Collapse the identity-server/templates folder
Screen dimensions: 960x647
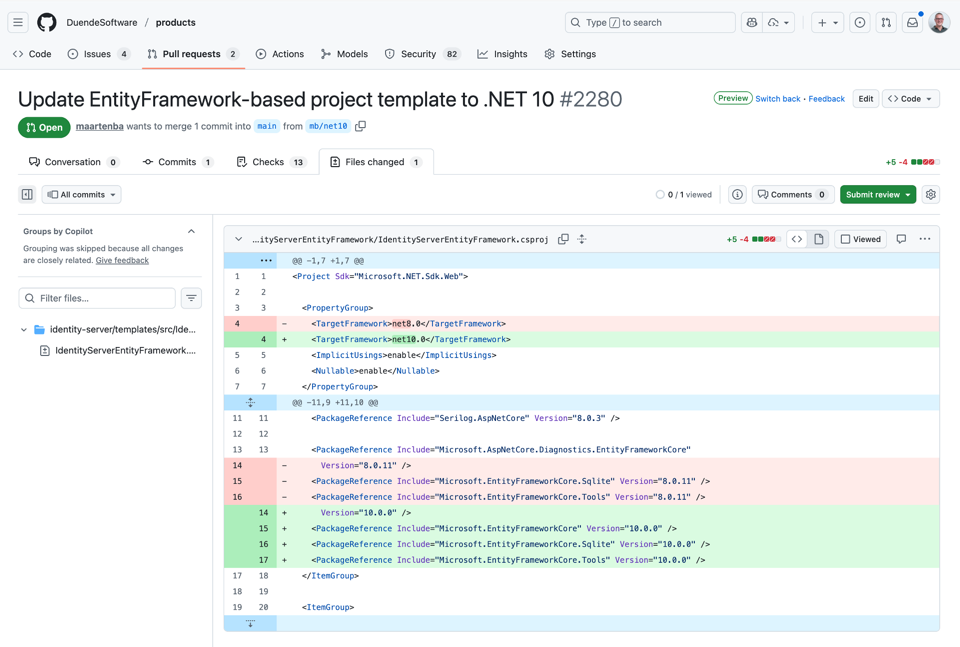point(24,330)
